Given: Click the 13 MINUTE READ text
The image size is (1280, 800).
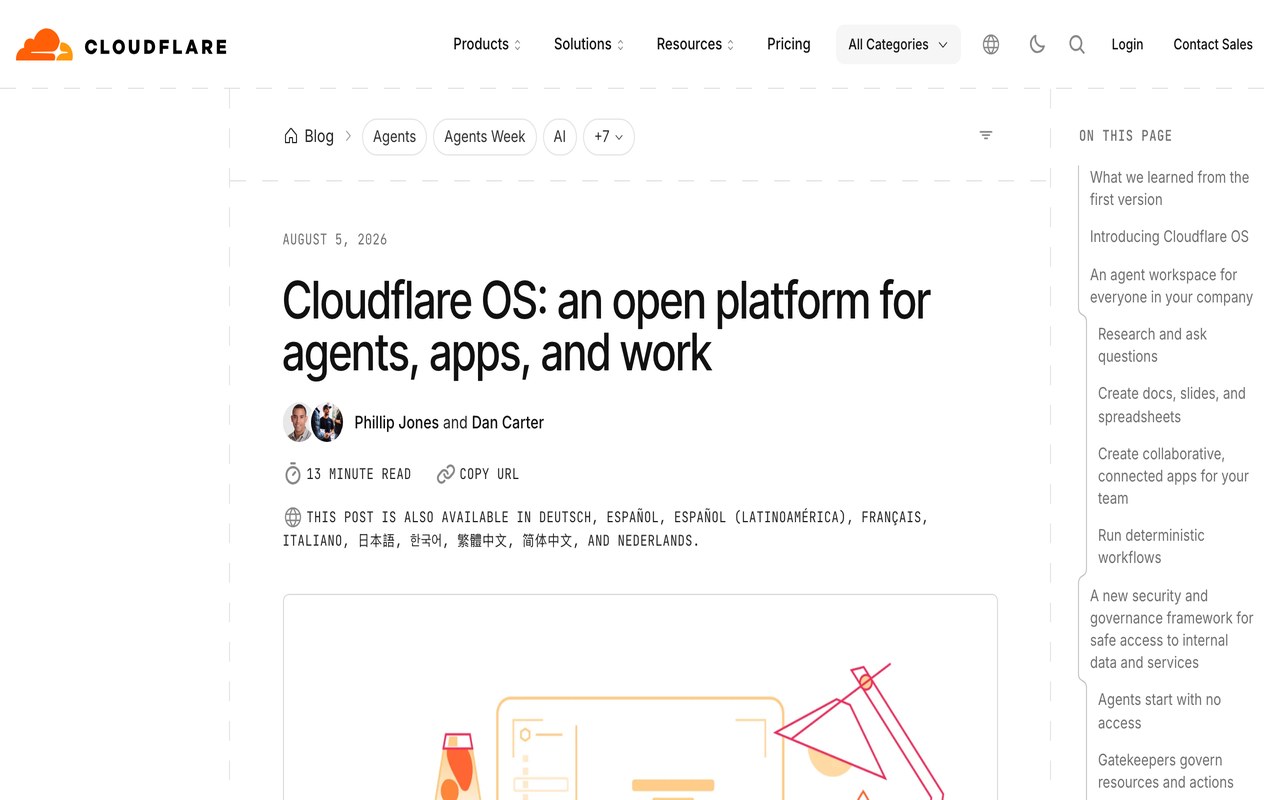Looking at the screenshot, I should pyautogui.click(x=359, y=474).
